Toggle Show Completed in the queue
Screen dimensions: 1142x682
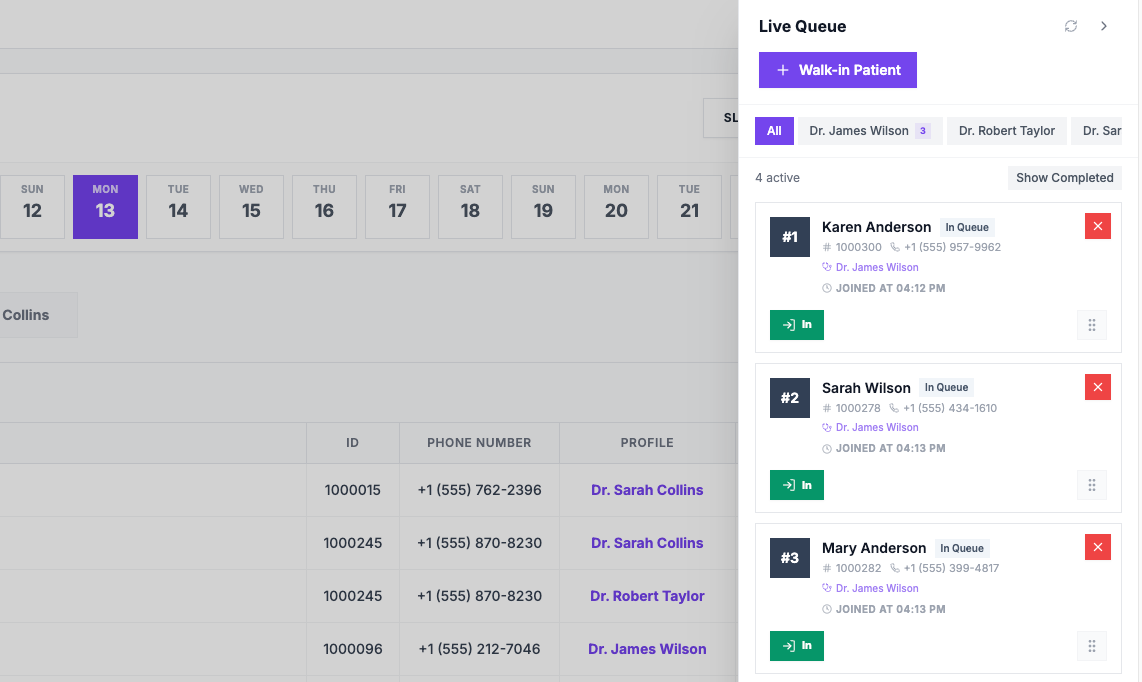point(1064,177)
